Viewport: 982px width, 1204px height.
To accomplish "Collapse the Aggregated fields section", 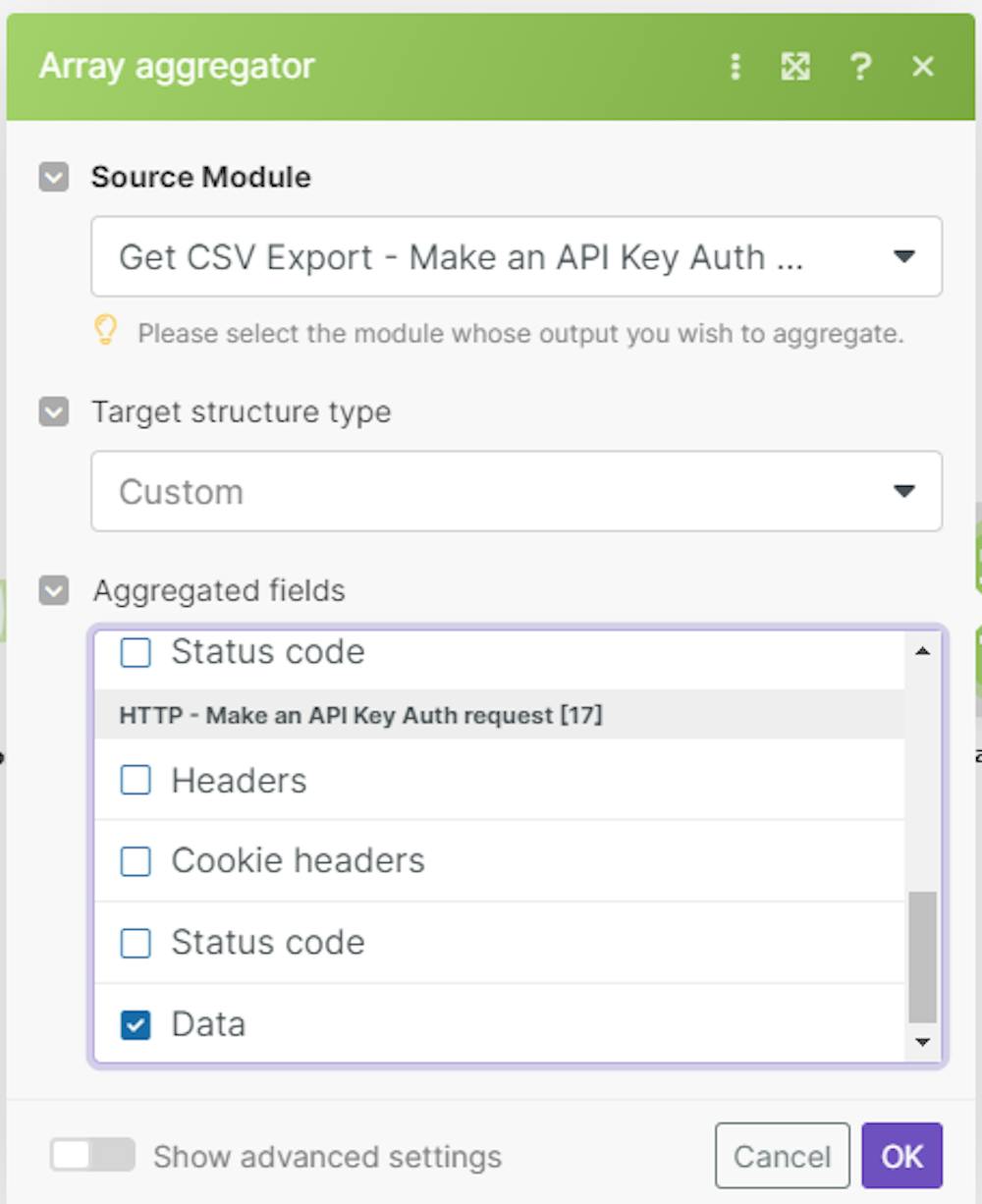I will coord(54,591).
